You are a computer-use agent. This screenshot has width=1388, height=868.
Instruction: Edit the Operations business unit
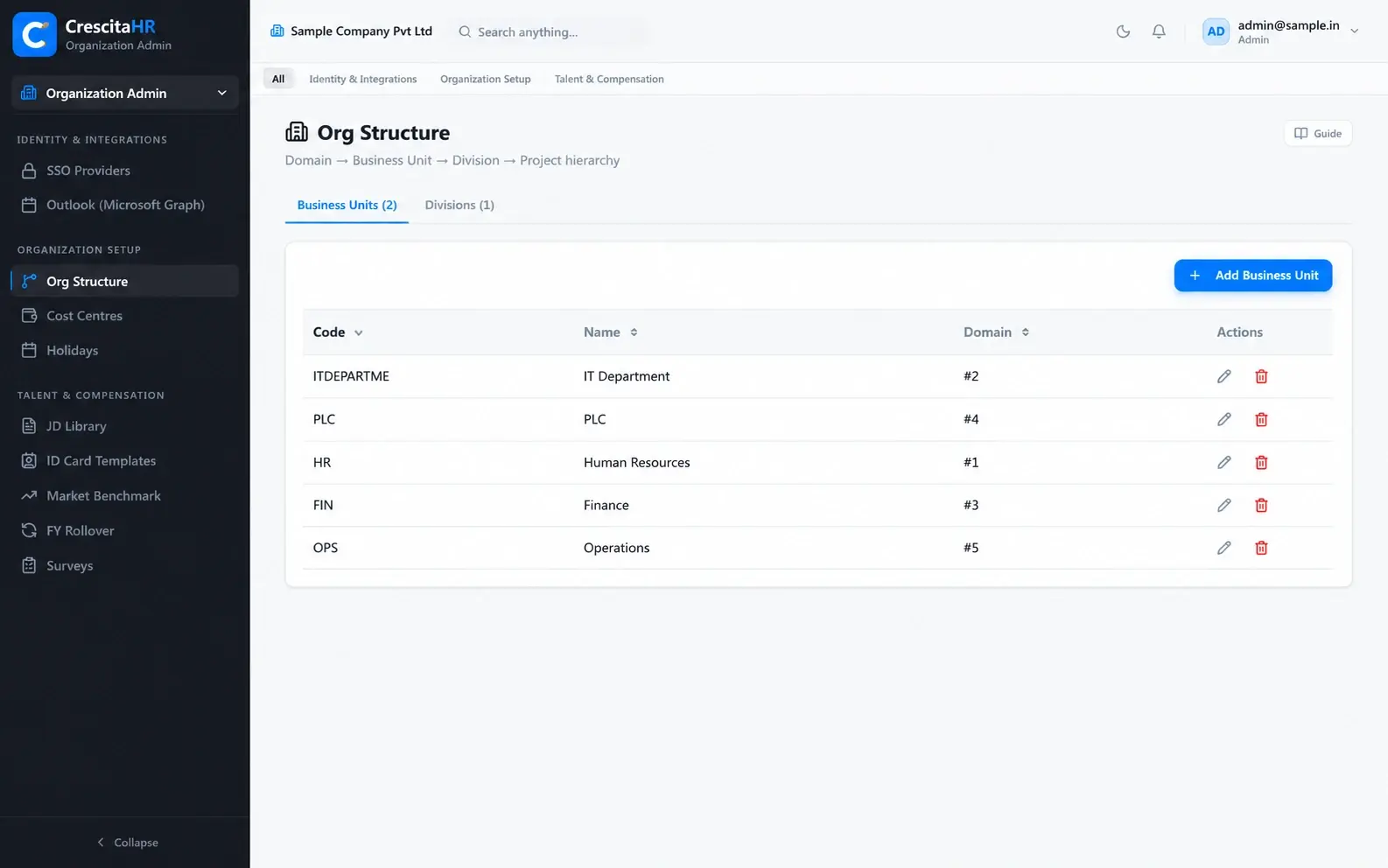[x=1223, y=548]
